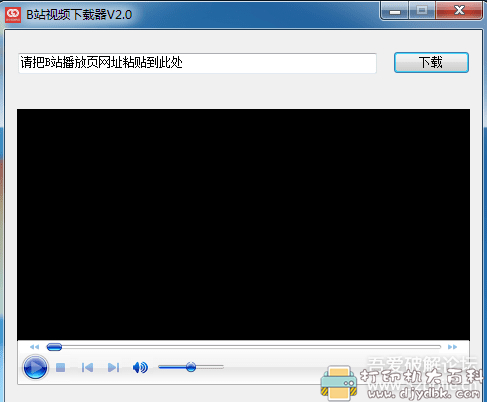Image resolution: width=487 pixels, height=402 pixels.
Task: Click the seek bar position thumb
Action: (x=54, y=347)
